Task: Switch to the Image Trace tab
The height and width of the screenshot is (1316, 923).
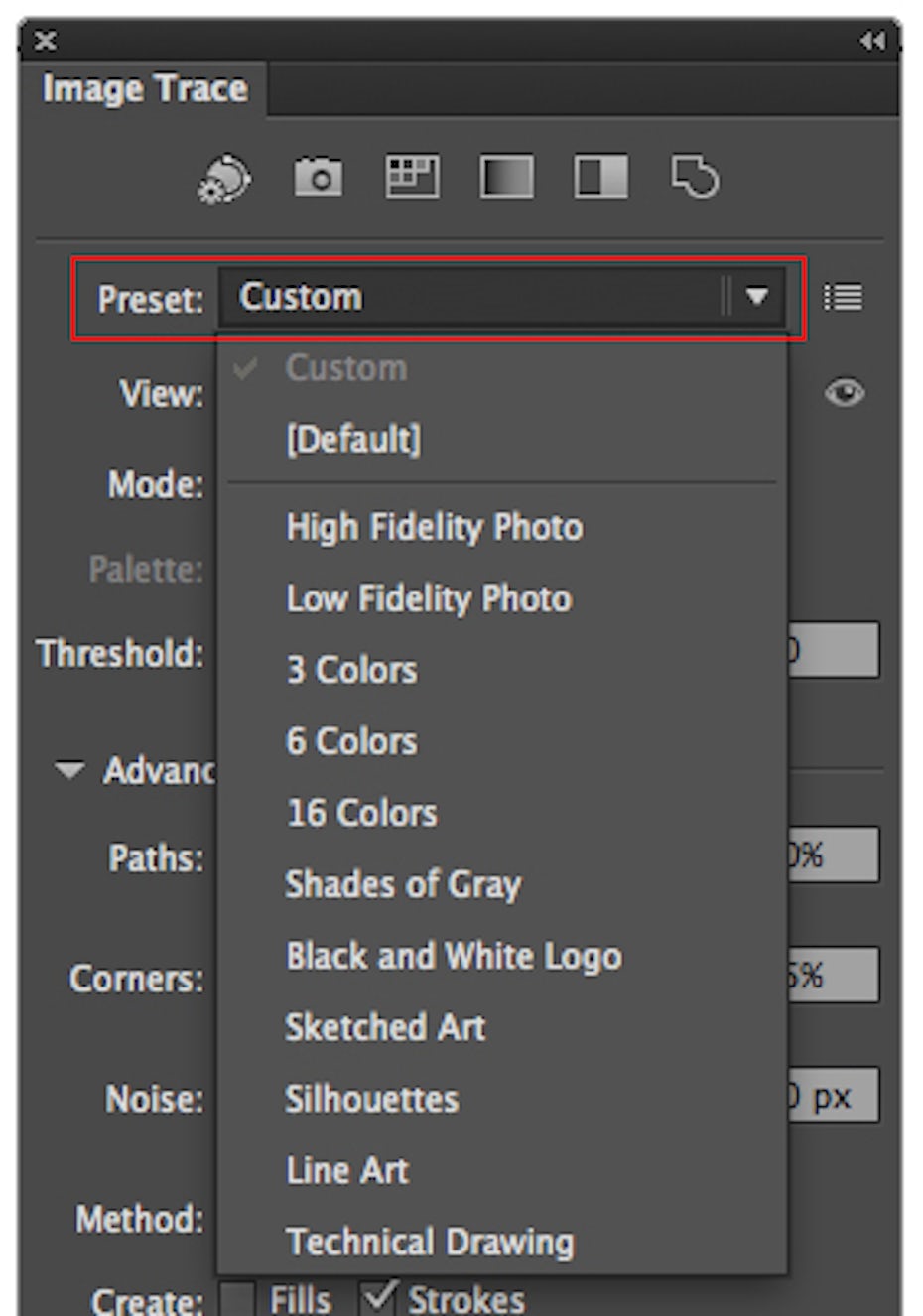Action: 144,89
